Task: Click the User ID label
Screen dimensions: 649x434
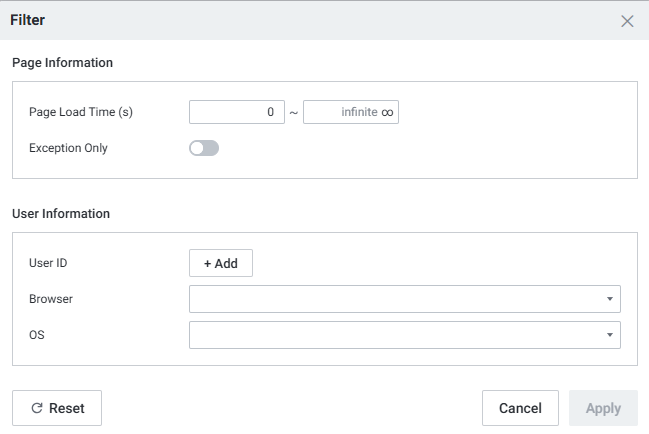Action: click(48, 263)
